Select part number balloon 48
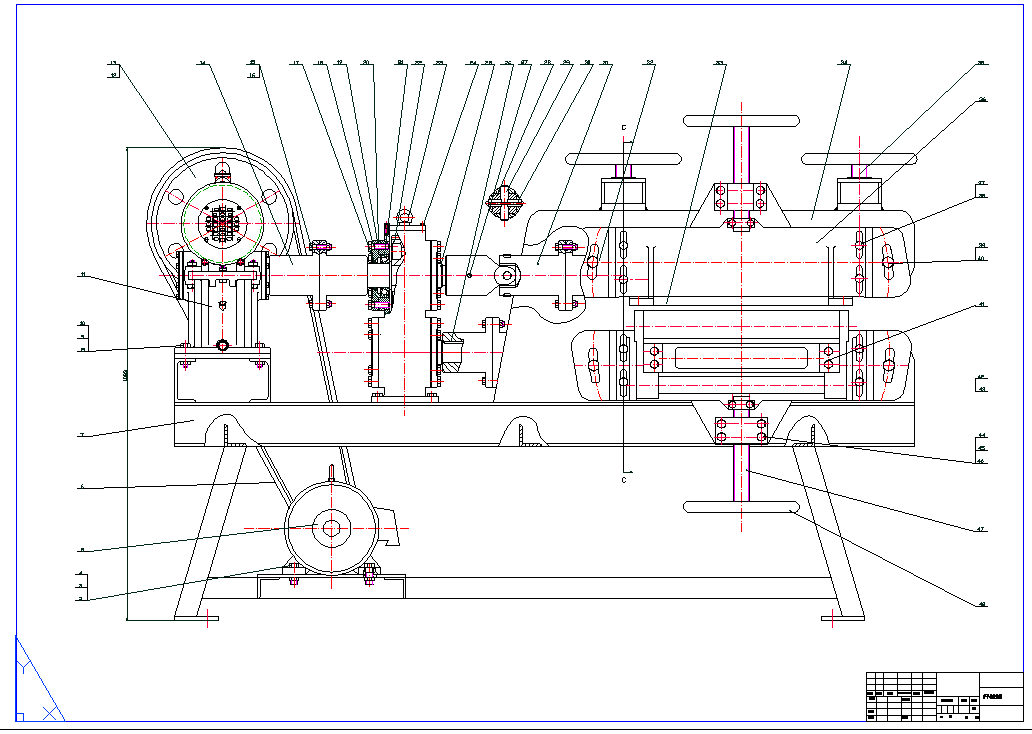The height and width of the screenshot is (734, 1032). click(981, 603)
